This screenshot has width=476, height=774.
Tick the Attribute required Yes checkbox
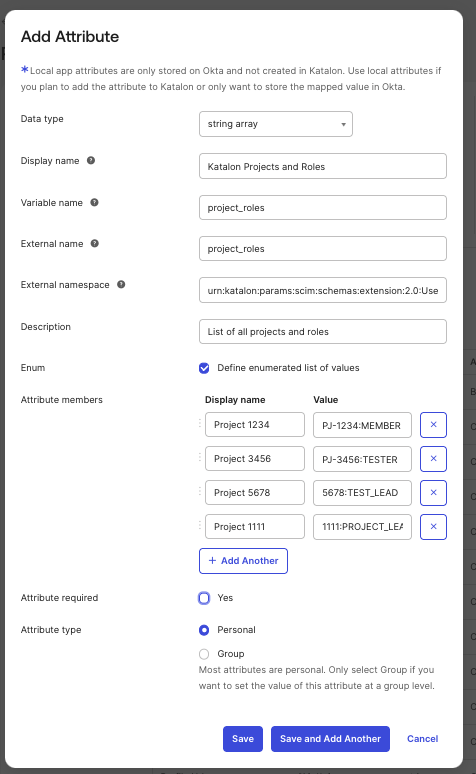pos(204,598)
